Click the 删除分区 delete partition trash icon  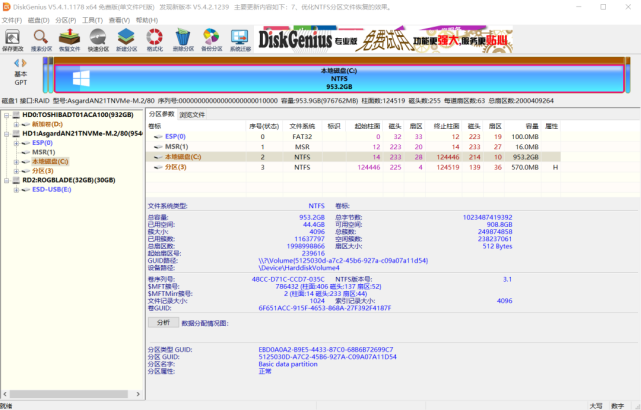[183, 40]
